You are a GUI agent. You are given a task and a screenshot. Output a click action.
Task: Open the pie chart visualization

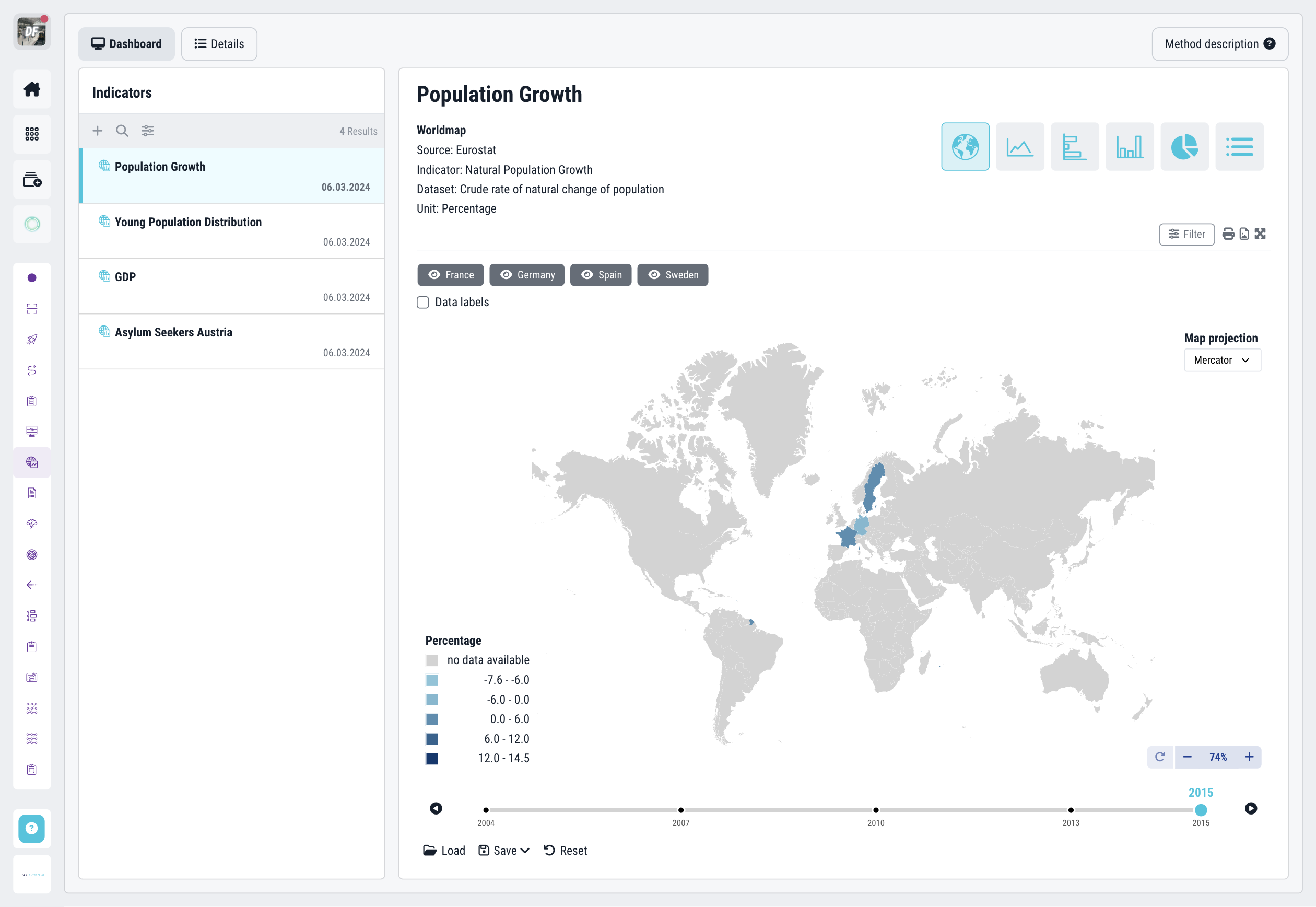coord(1184,147)
